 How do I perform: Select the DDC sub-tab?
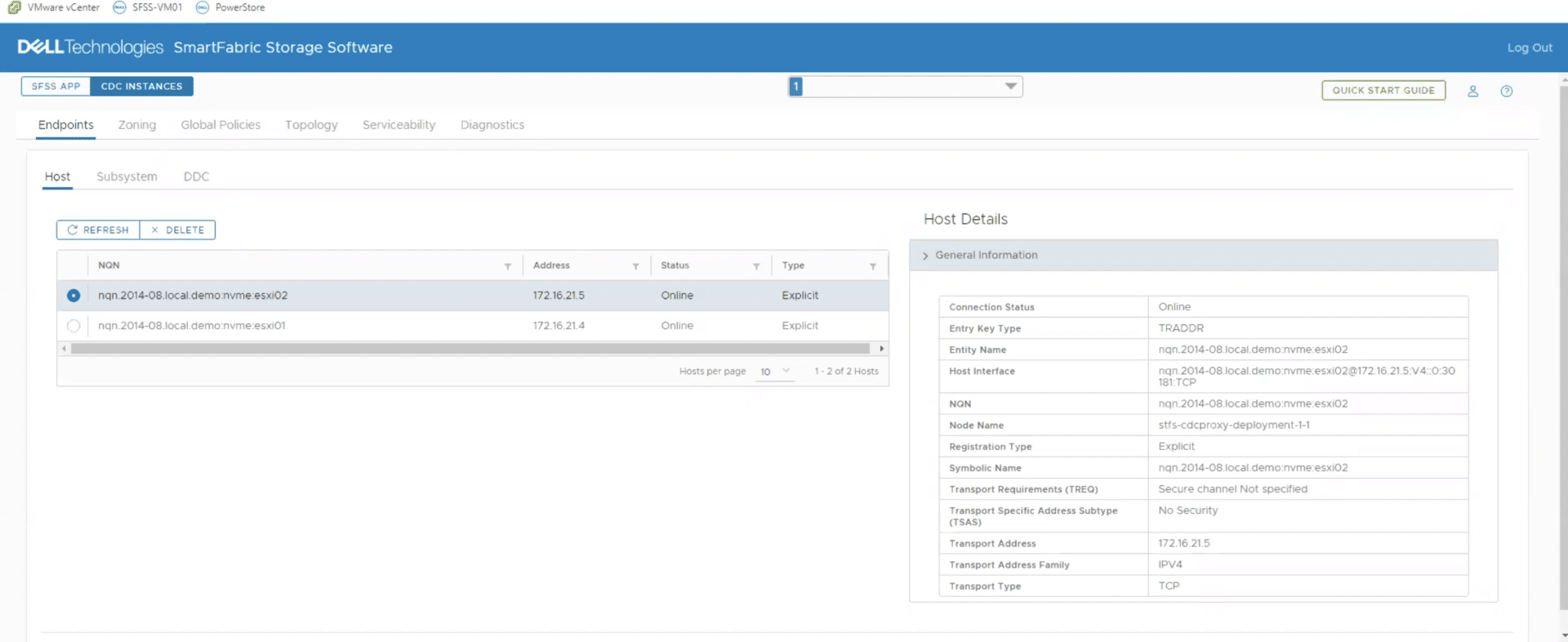point(196,176)
